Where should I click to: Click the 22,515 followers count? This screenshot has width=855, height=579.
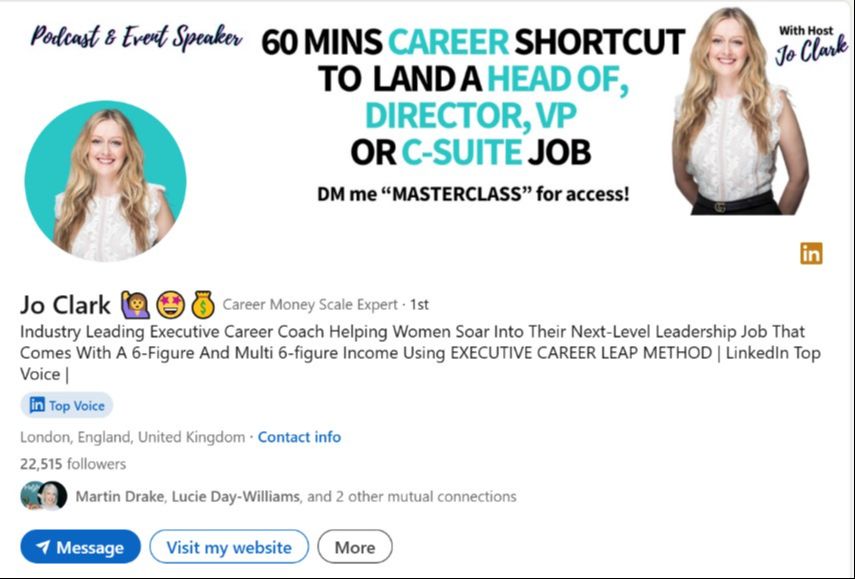pos(73,464)
